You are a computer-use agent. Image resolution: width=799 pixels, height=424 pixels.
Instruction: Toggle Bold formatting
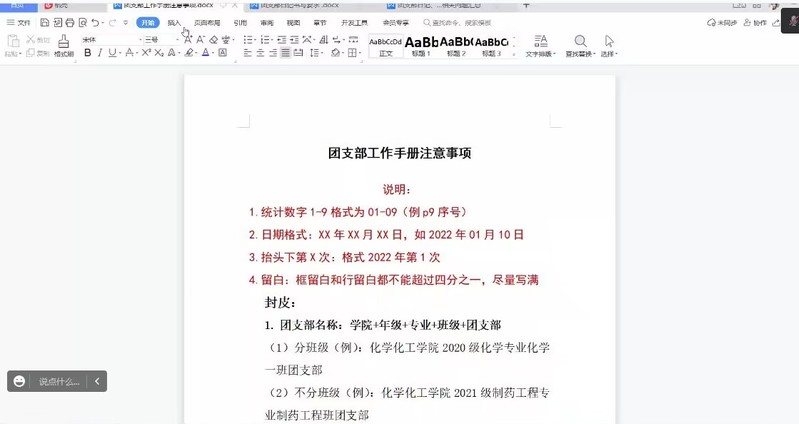87,53
